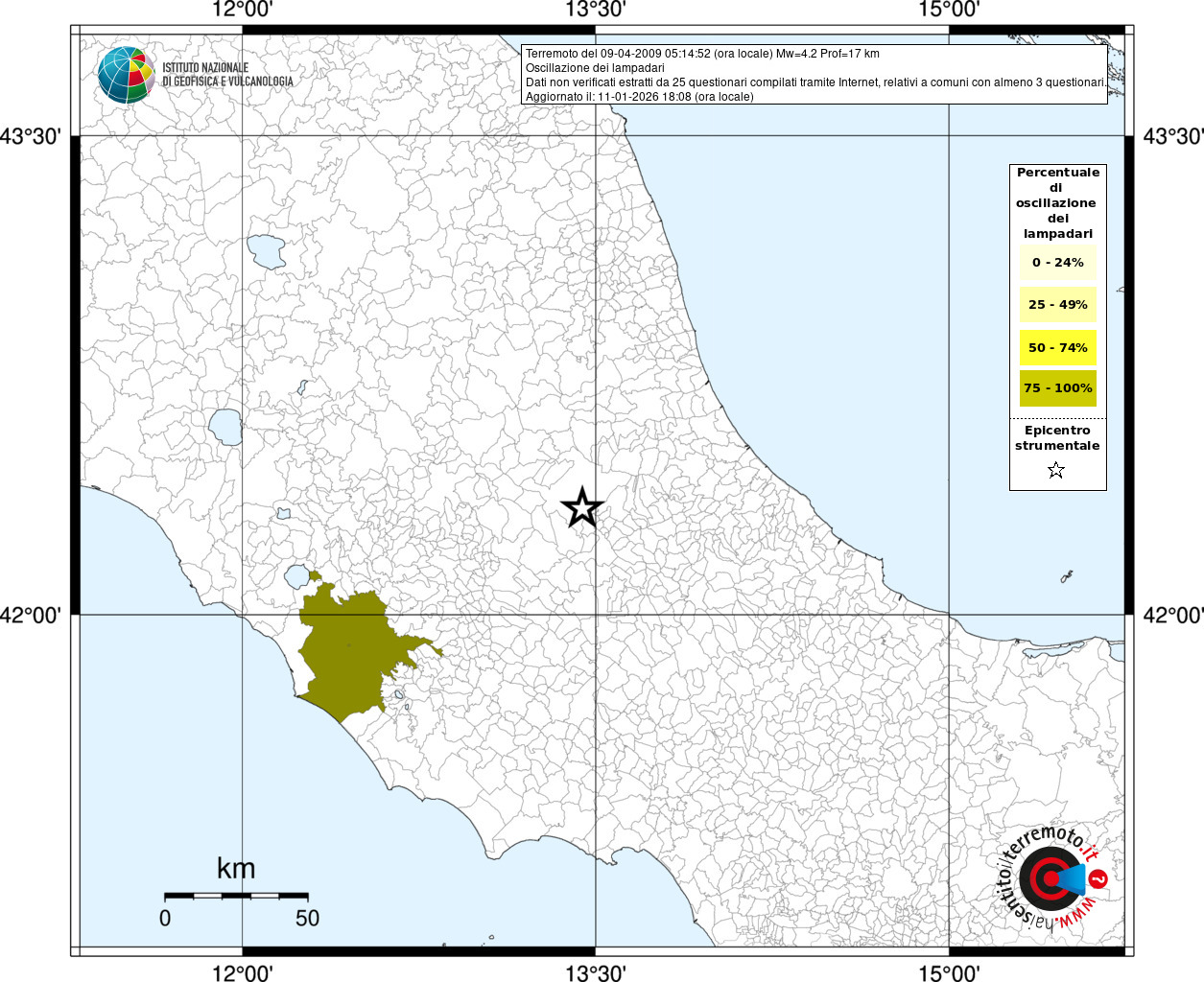Click Lake Trasimeno on the map
The image size is (1204, 982).
point(267,250)
